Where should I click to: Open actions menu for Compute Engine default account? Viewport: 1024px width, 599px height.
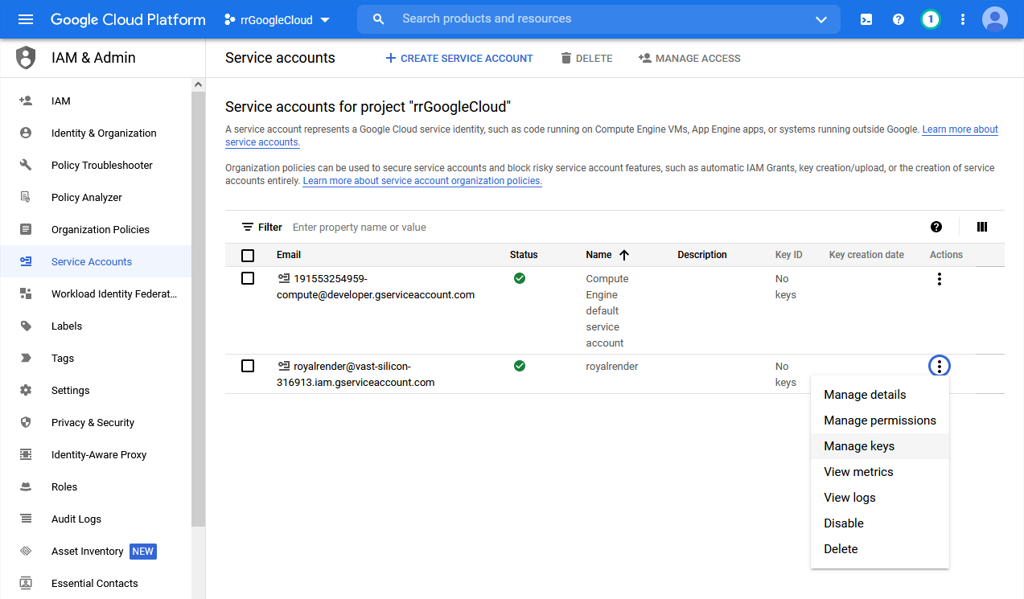pyautogui.click(x=939, y=279)
